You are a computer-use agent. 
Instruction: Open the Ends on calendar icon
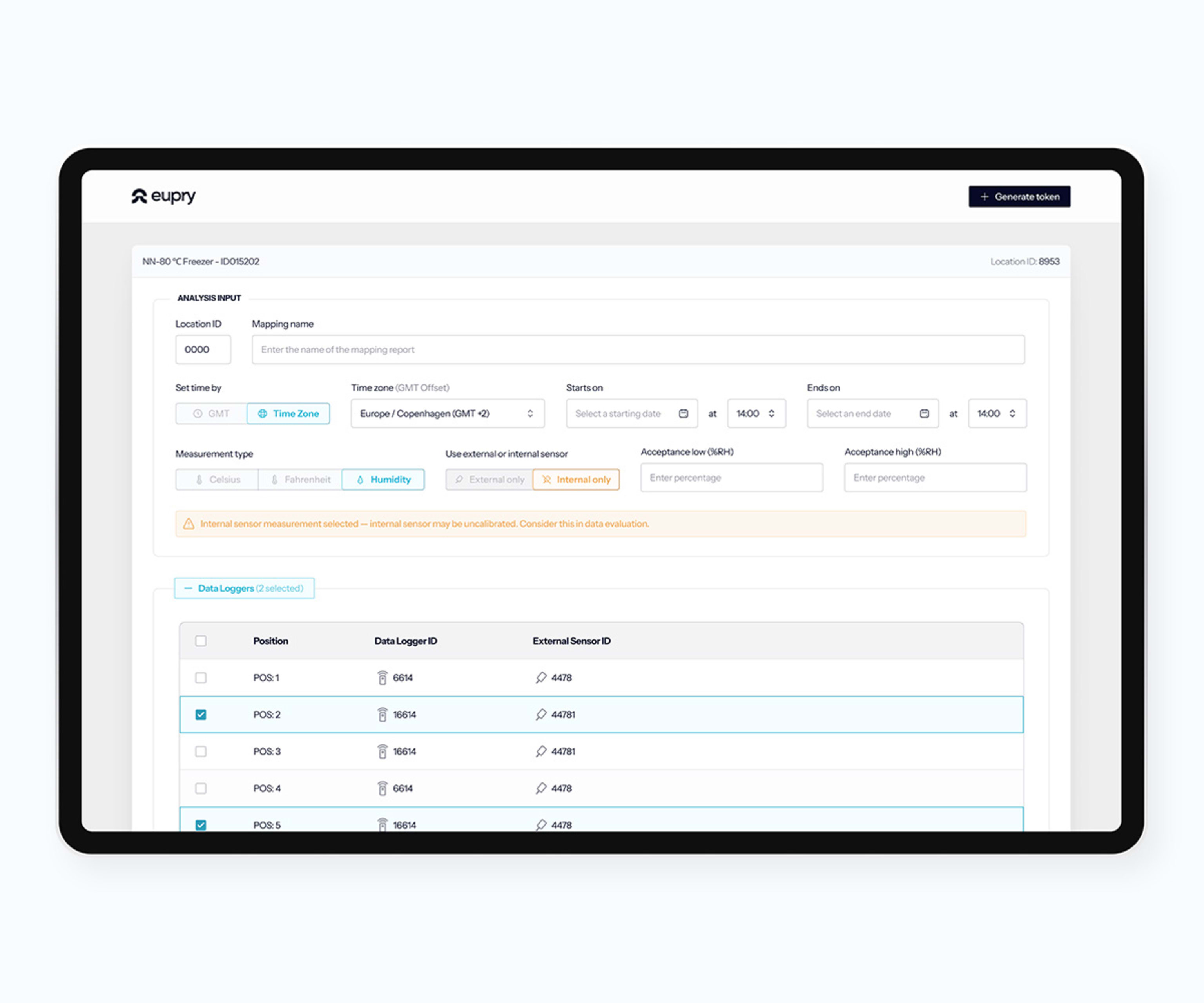(924, 413)
